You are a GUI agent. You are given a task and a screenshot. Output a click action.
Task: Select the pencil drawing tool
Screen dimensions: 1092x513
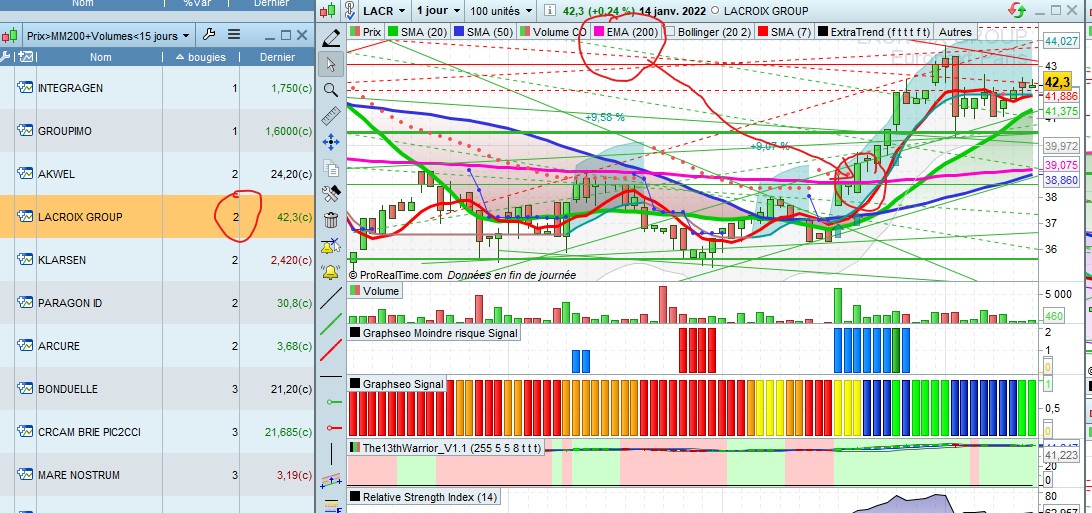coord(331,39)
